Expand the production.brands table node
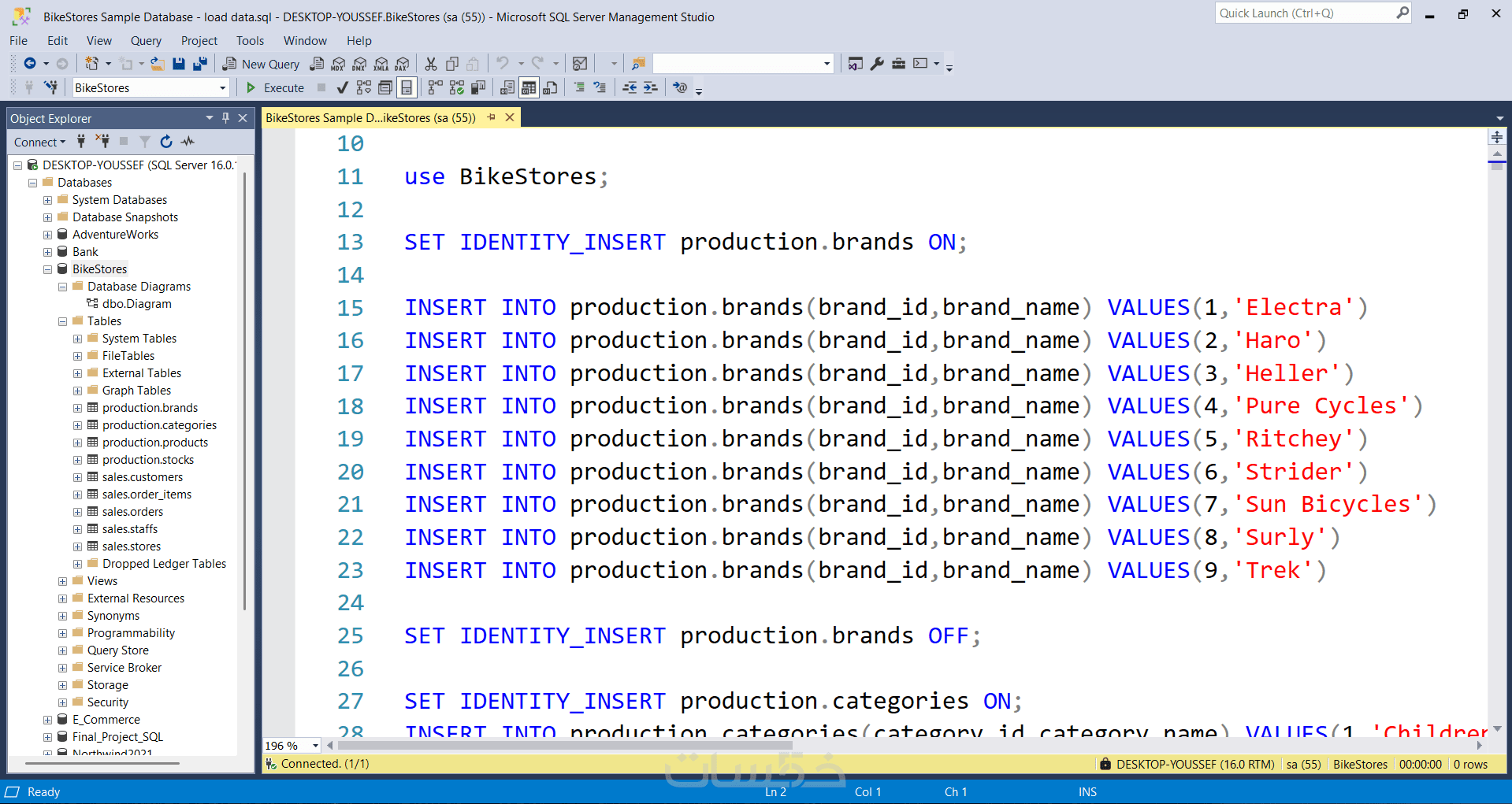 tap(77, 408)
